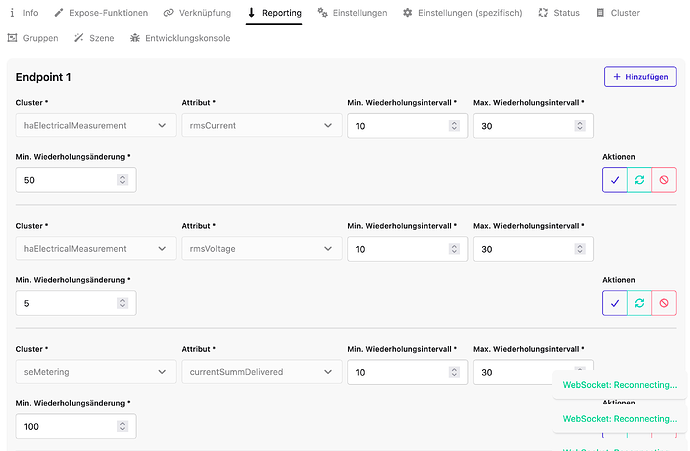The height and width of the screenshot is (451, 690).
Task: Open the Verknüpfung tab
Action: pos(197,13)
